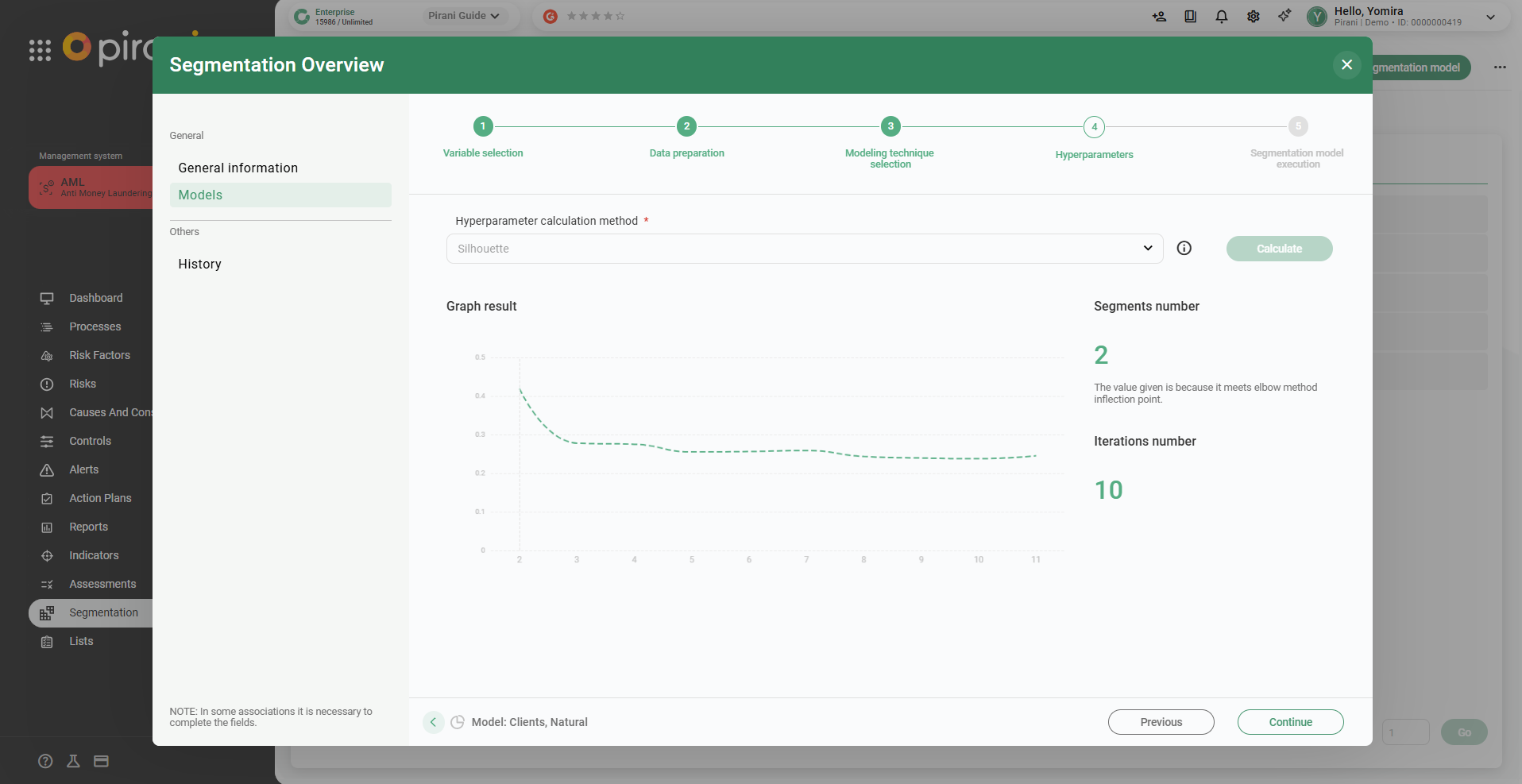
Task: Click the help question mark icon
Action: (x=45, y=761)
